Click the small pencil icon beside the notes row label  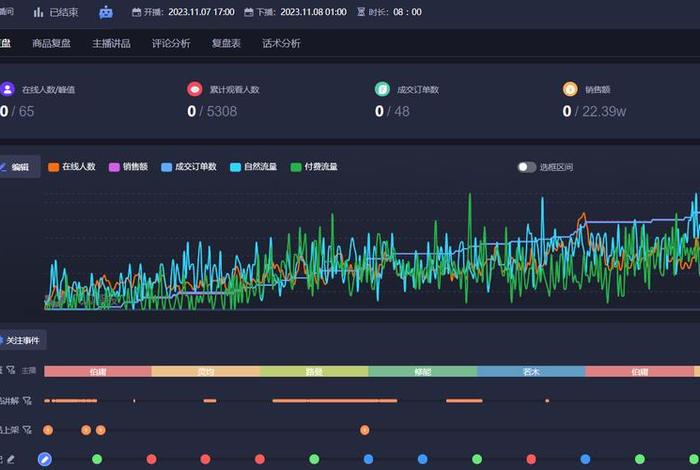point(11,459)
